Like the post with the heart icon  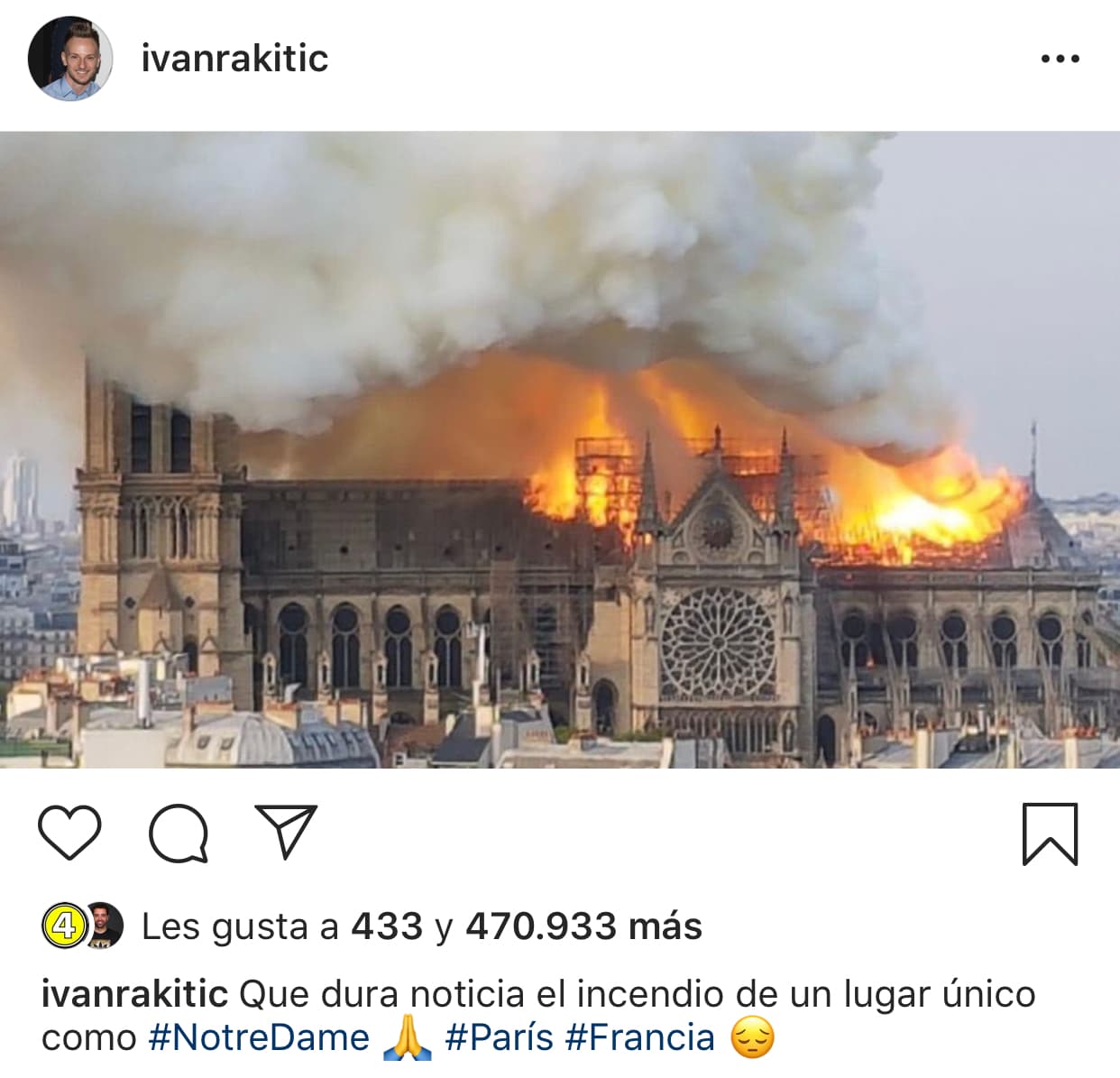click(x=69, y=833)
